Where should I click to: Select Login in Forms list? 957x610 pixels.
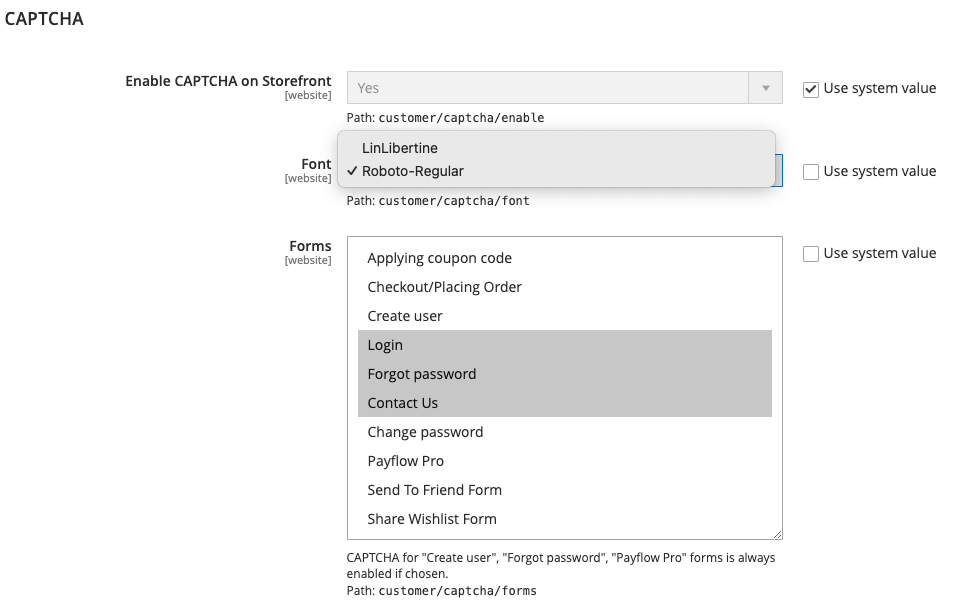[565, 345]
